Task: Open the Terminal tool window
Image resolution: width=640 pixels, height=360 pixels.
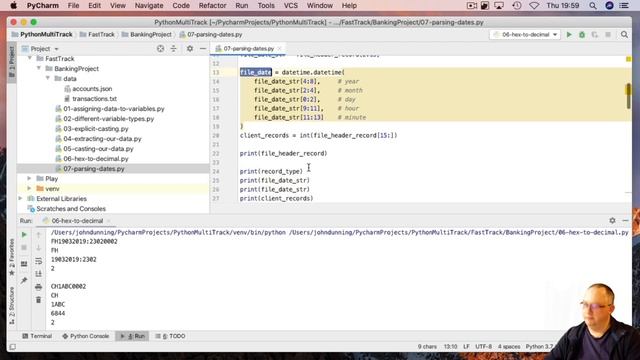Action: 37,336
